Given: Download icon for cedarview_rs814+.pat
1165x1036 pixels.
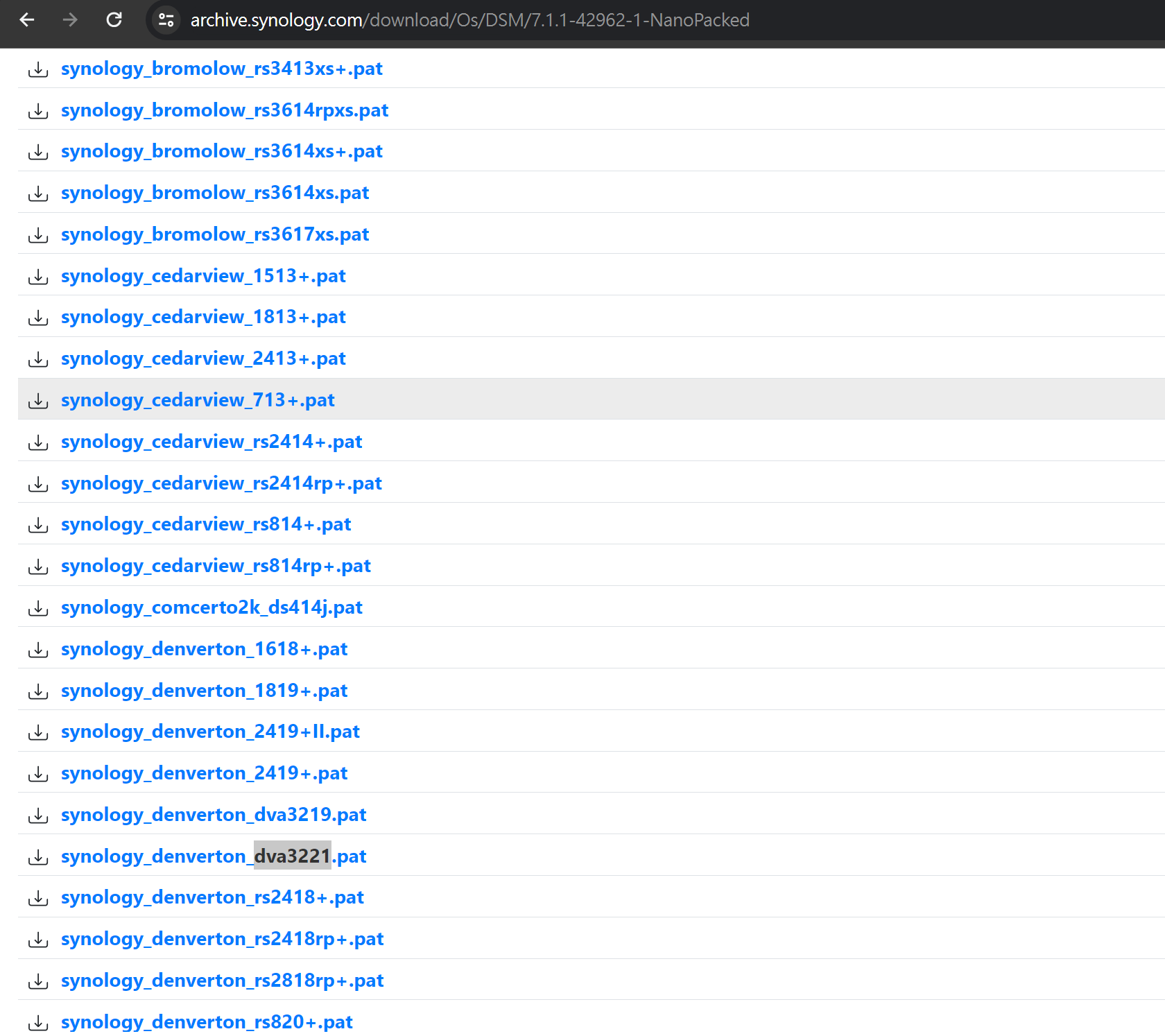Looking at the screenshot, I should pos(38,525).
